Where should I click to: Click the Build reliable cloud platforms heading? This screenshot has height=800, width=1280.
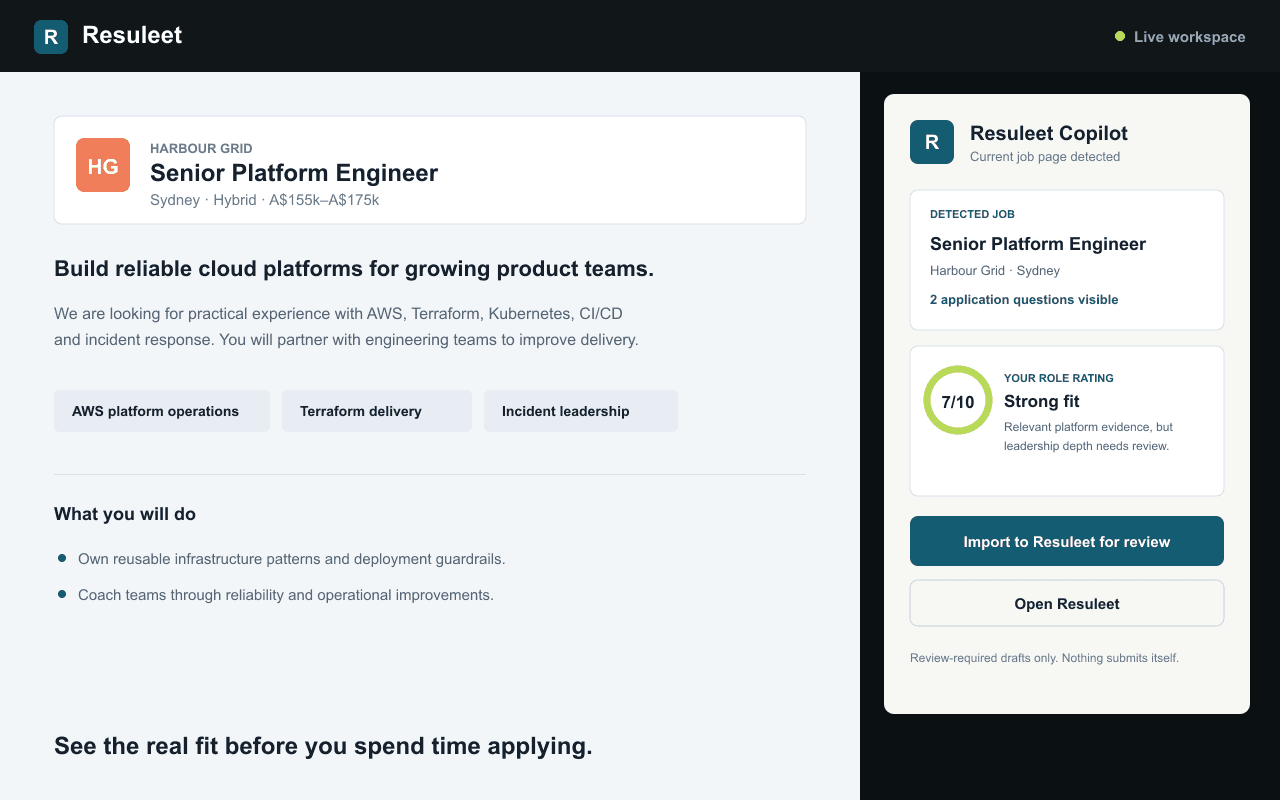(x=354, y=269)
